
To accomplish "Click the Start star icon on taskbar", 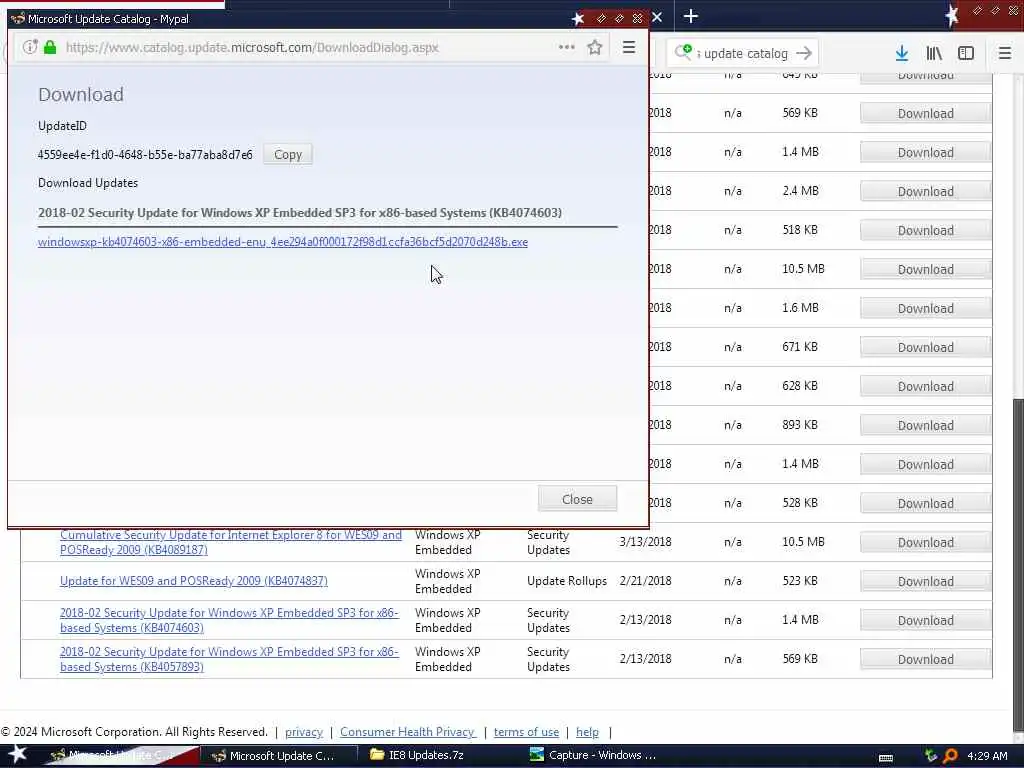I will point(18,754).
